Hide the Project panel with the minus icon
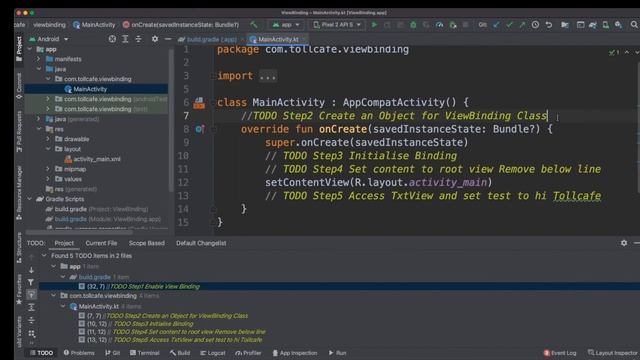The width and height of the screenshot is (640, 360). tap(168, 39)
